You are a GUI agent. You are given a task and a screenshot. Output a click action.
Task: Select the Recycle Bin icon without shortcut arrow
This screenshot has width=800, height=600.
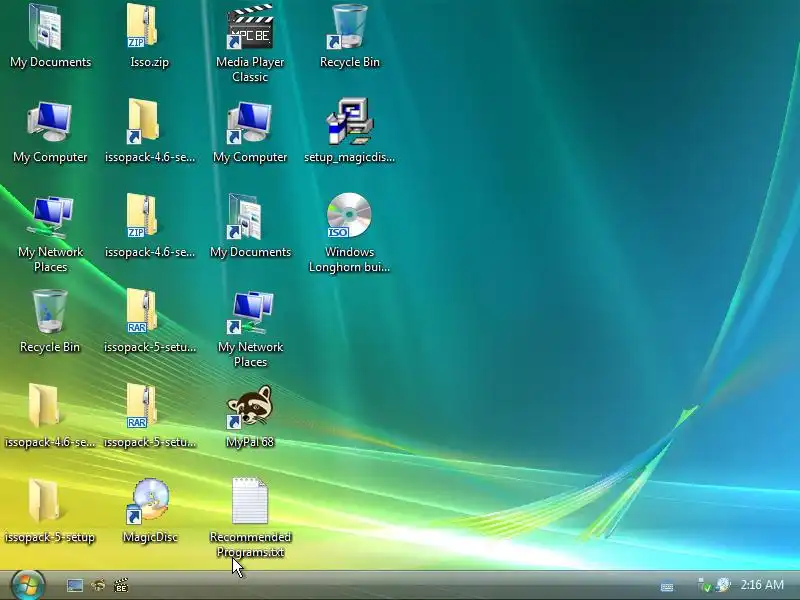[49, 311]
